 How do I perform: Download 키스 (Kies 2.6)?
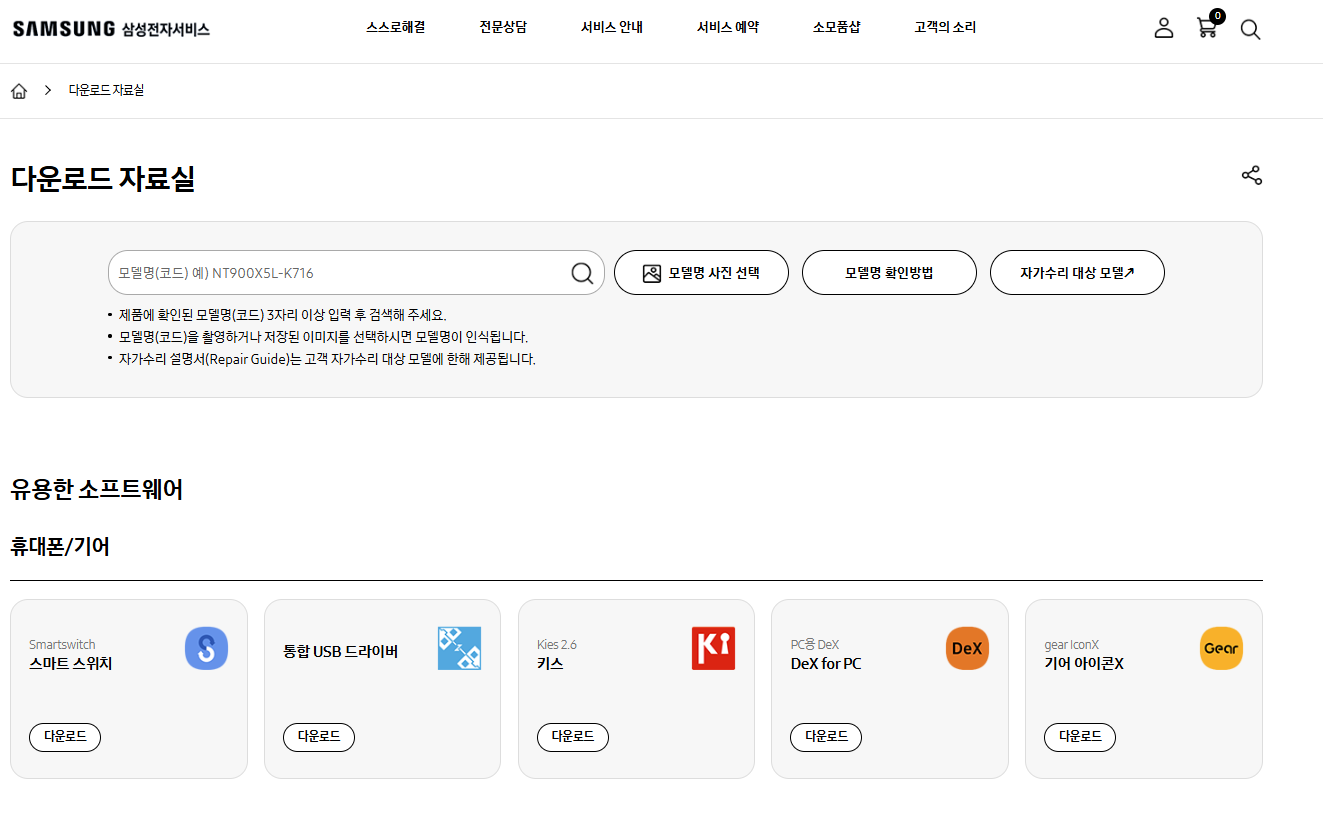tap(573, 737)
